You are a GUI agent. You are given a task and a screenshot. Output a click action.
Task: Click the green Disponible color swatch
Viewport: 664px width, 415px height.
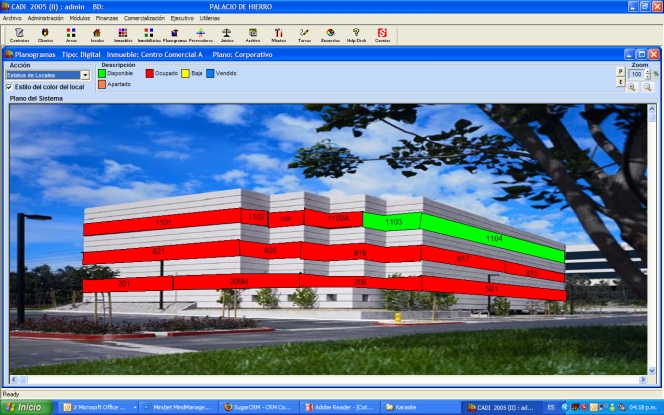pos(102,73)
